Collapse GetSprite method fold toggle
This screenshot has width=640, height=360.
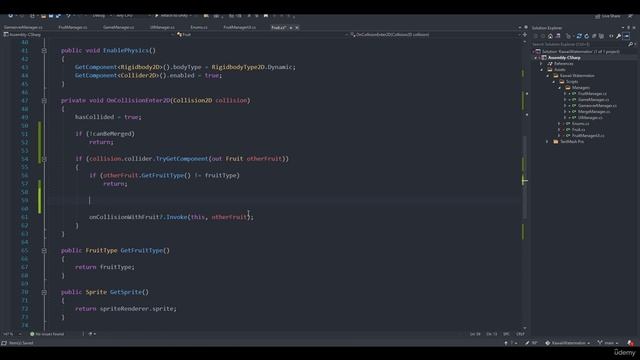44,292
